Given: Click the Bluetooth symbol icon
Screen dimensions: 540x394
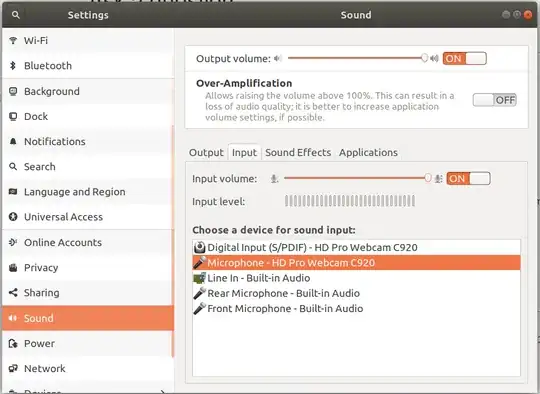Looking at the screenshot, I should (x=13, y=65).
